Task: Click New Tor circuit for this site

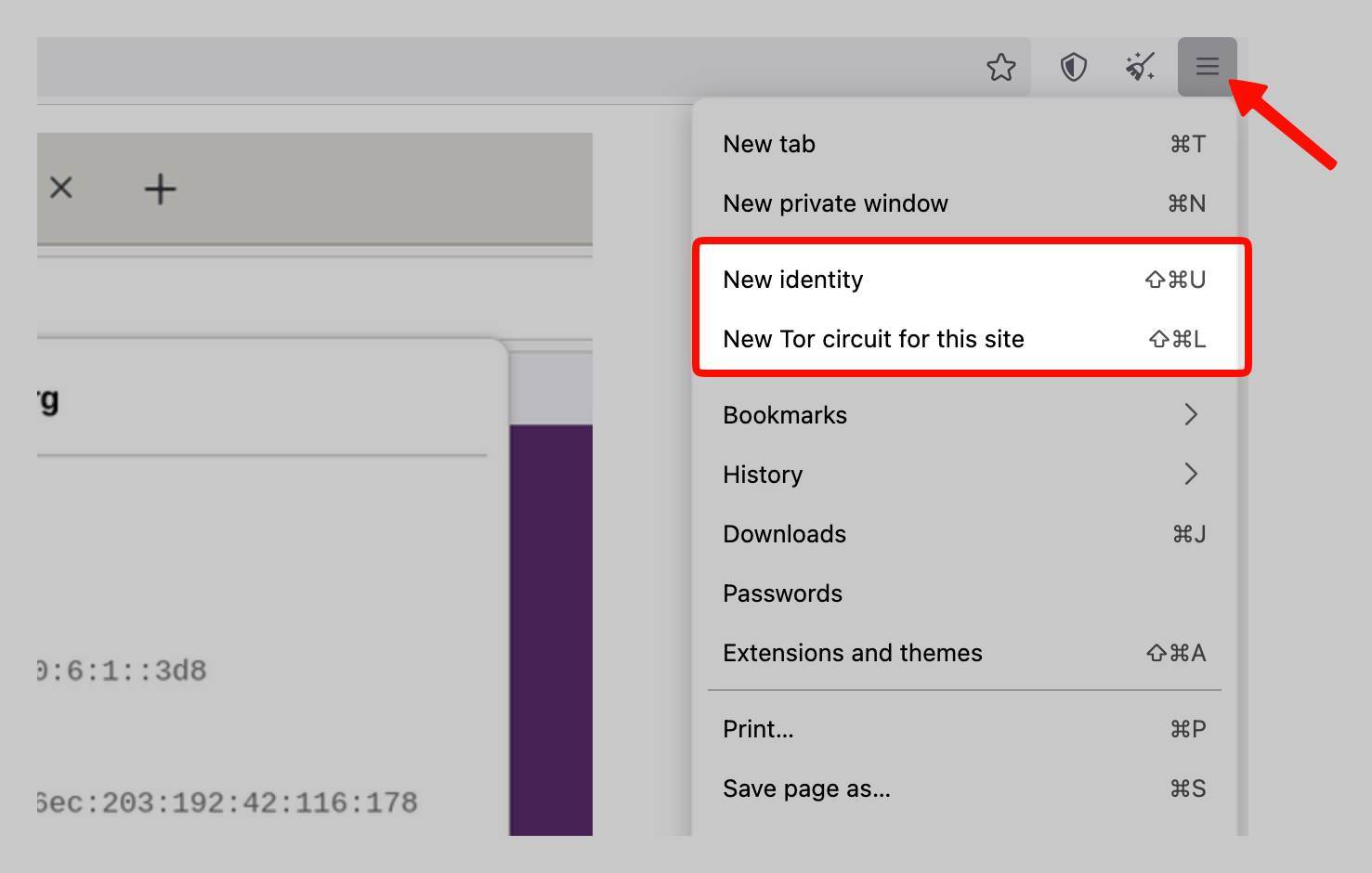Action: tap(873, 339)
